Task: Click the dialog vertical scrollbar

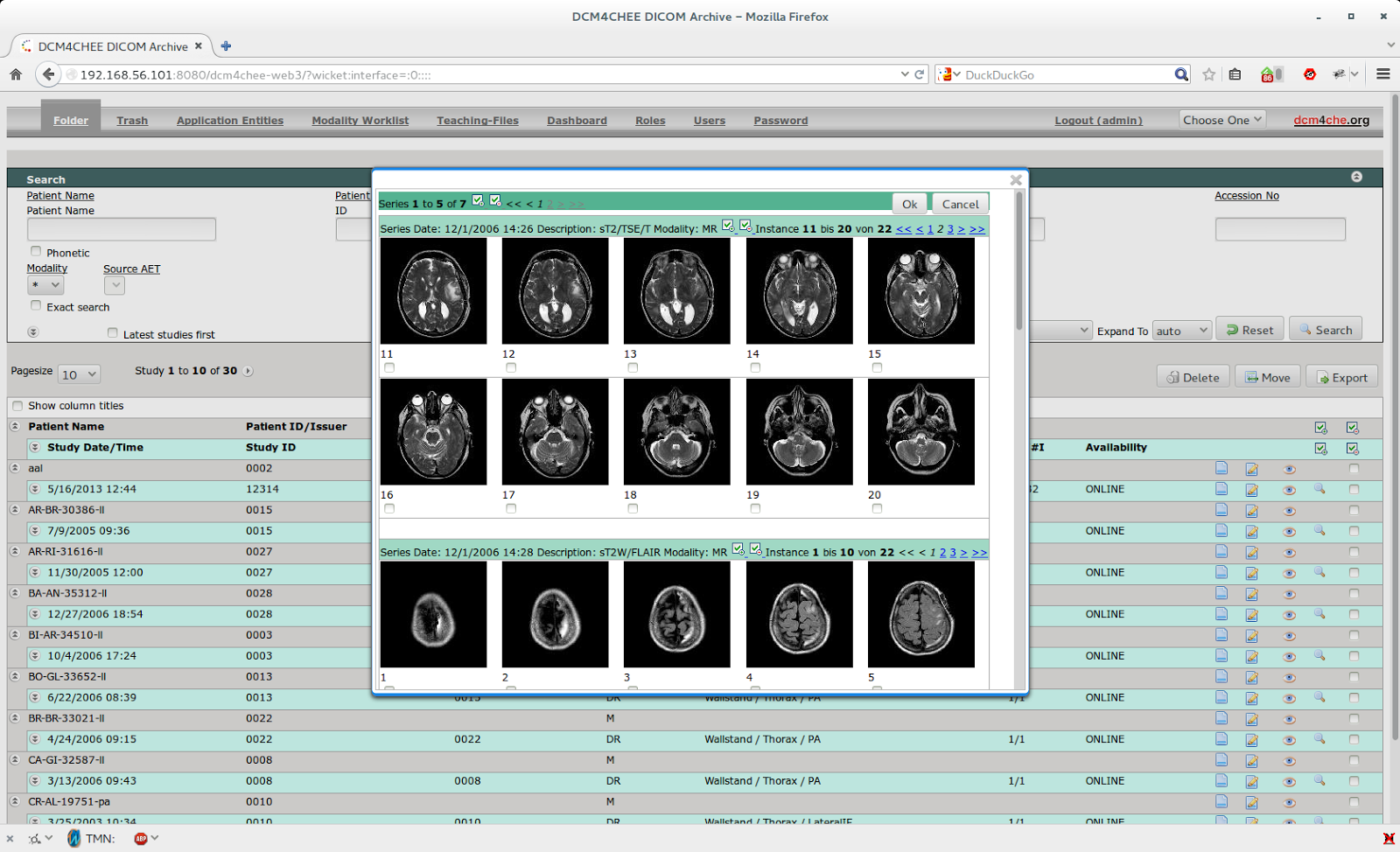Action: [1018, 262]
